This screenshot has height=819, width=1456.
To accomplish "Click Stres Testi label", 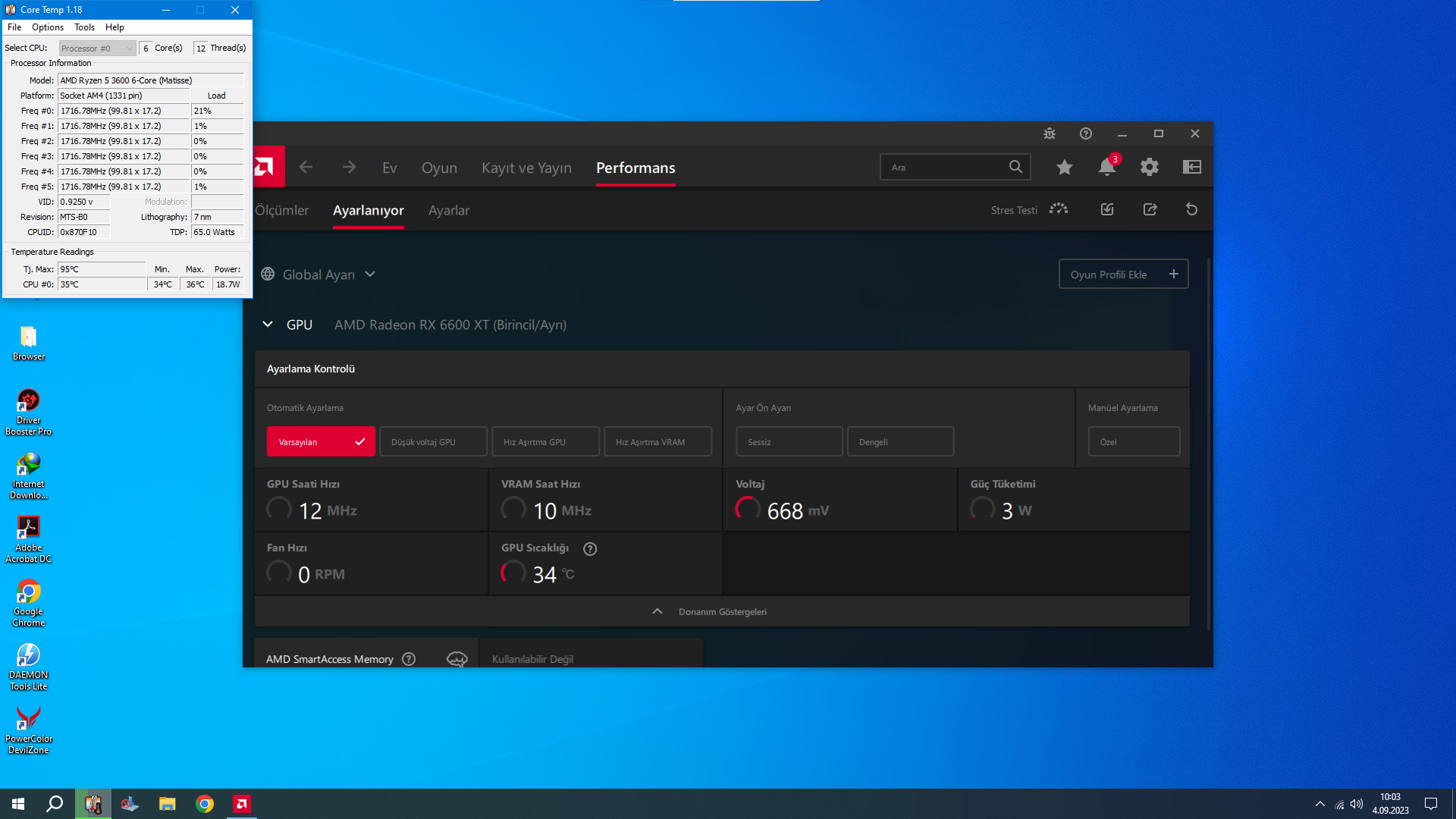I will tap(1014, 210).
